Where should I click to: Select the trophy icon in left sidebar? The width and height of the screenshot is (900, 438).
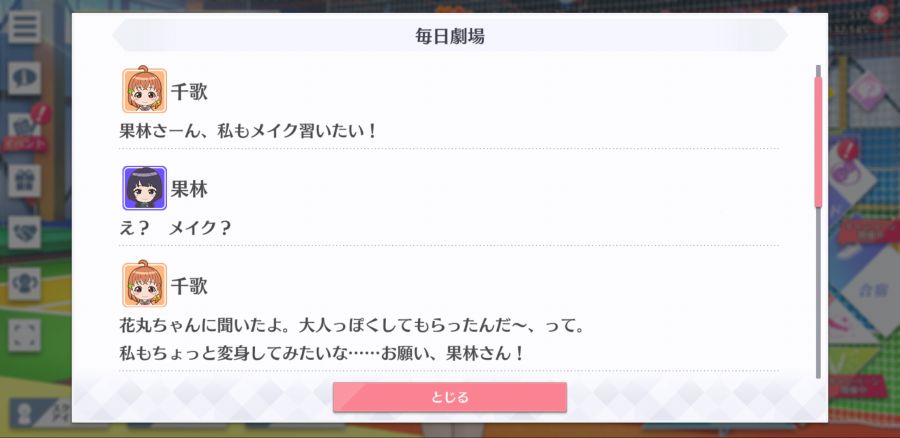[x=24, y=284]
